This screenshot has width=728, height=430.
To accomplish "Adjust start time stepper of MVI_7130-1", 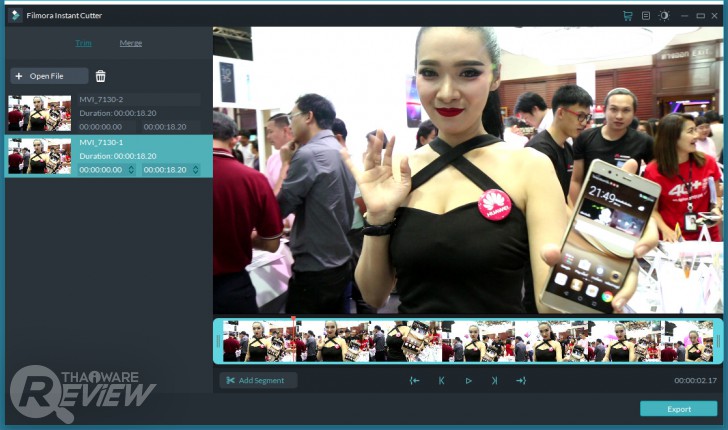I will click(131, 170).
